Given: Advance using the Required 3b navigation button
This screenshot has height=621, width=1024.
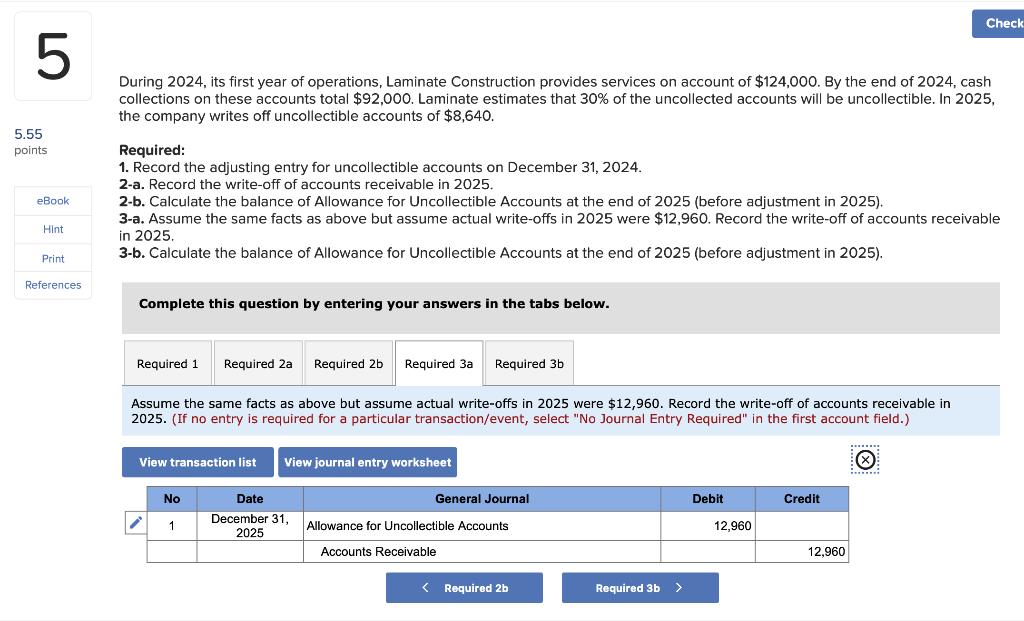Looking at the screenshot, I should [x=640, y=587].
